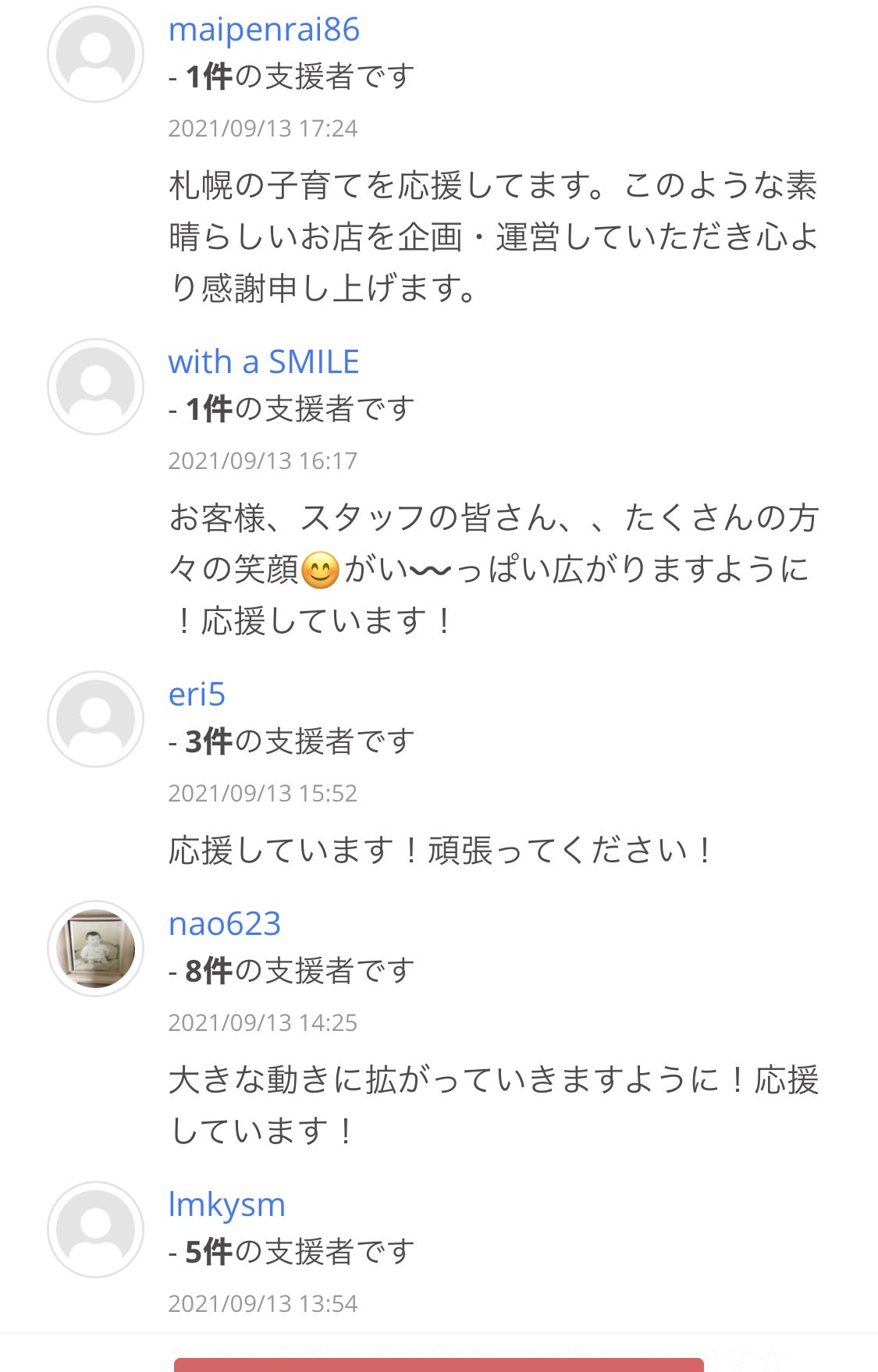The image size is (878, 1372).
Task: Click timestamp 2021/09/13 14:25
Action: click(x=262, y=1022)
